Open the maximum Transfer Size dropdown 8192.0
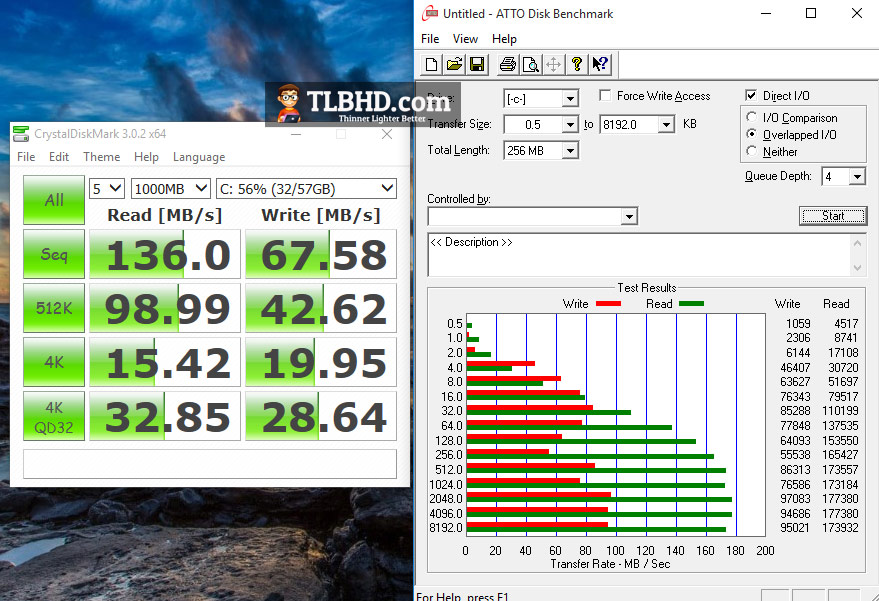The height and width of the screenshot is (601, 879). (666, 124)
